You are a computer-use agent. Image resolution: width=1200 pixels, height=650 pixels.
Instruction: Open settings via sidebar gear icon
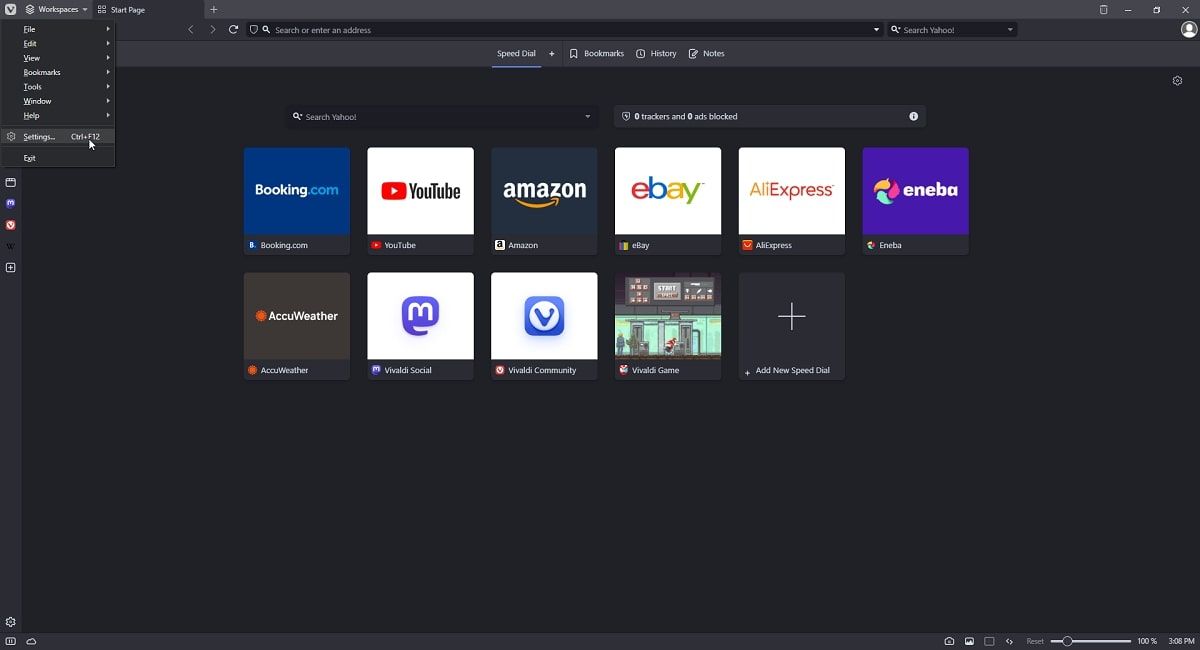11,622
